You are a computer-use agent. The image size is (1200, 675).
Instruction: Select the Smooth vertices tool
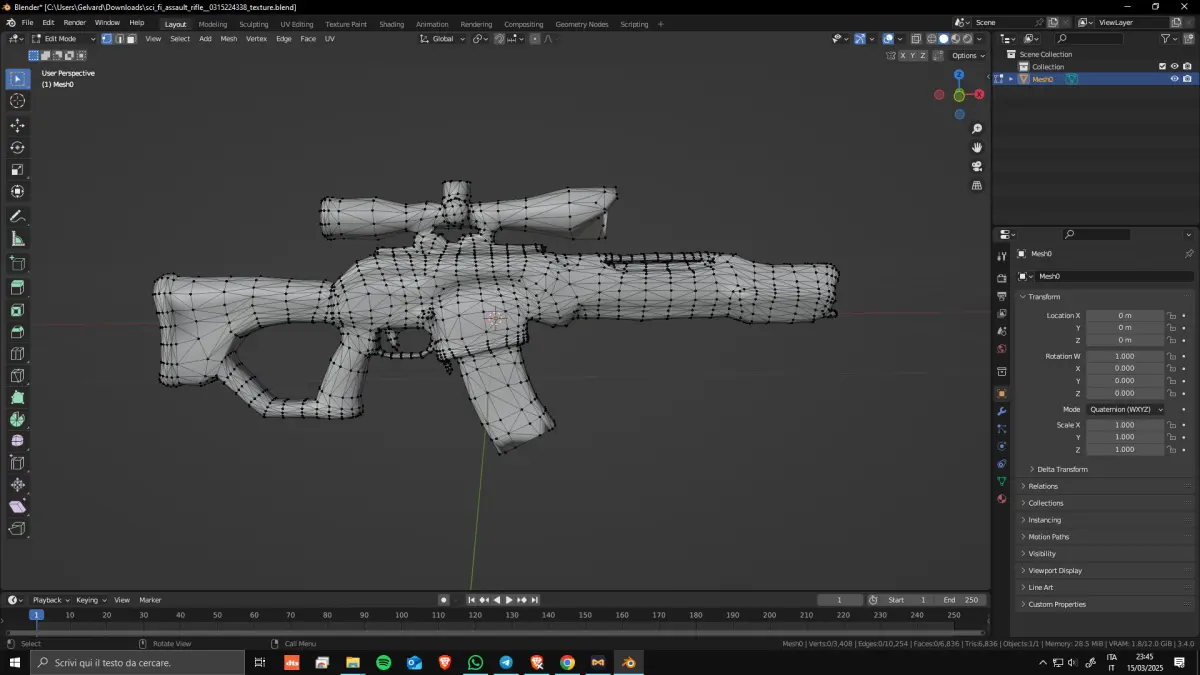pos(18,441)
